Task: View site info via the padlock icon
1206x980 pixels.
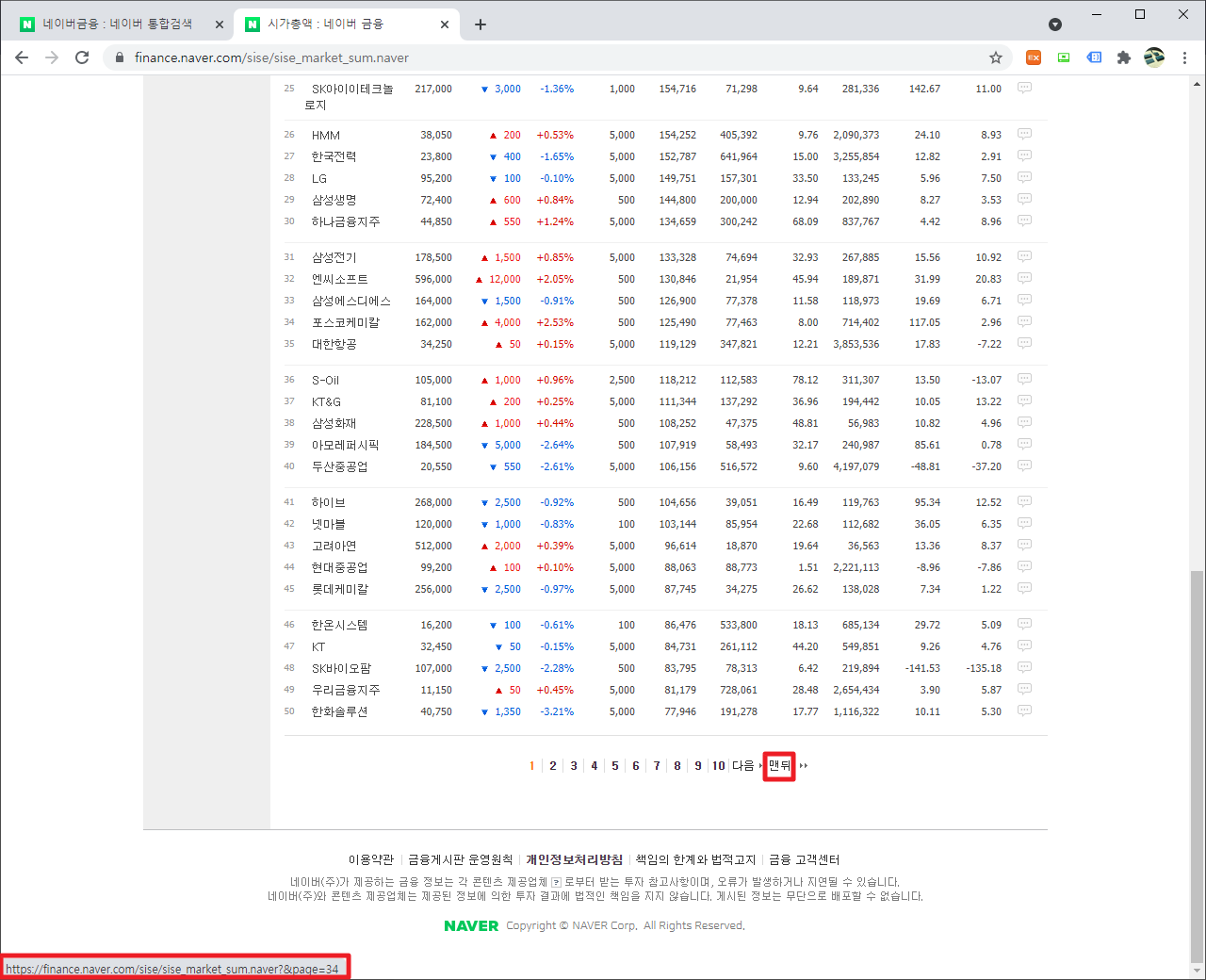Action: (x=120, y=57)
